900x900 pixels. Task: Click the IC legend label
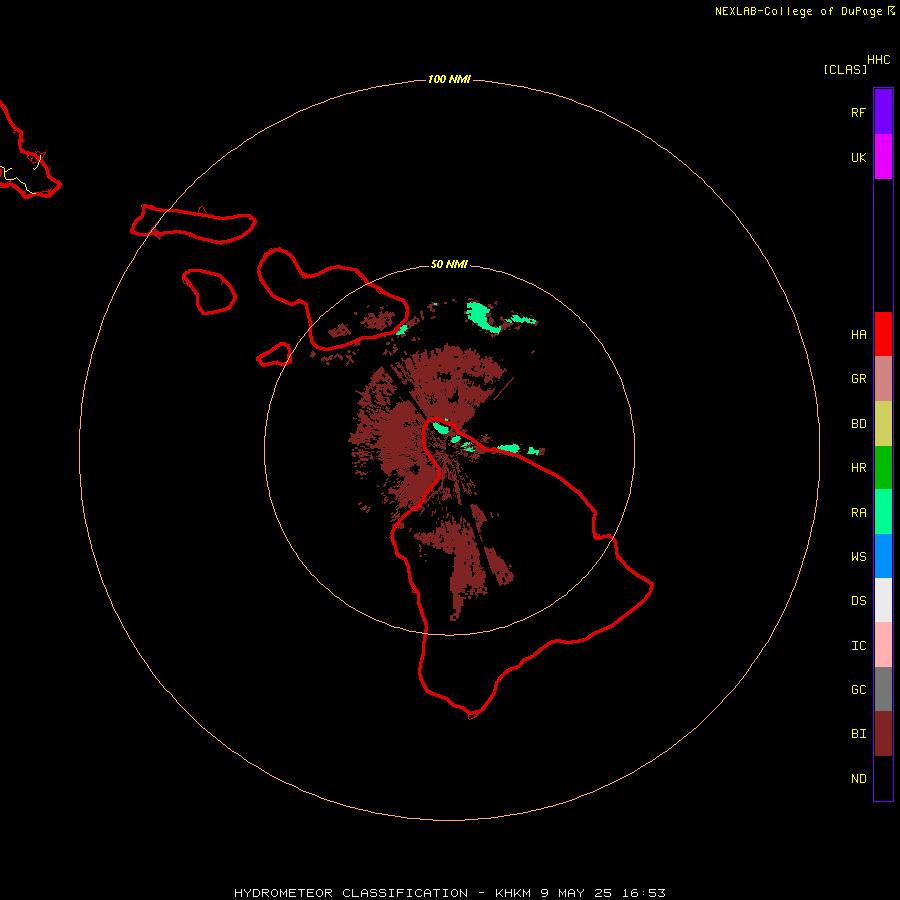click(858, 646)
